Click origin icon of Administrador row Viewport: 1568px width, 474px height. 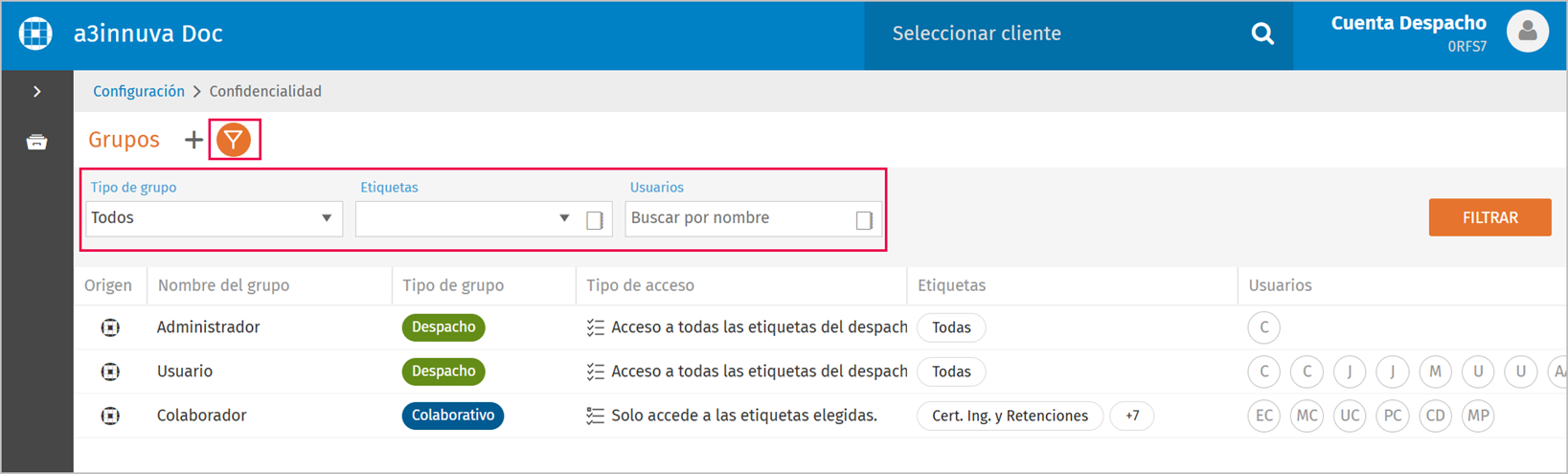(110, 327)
